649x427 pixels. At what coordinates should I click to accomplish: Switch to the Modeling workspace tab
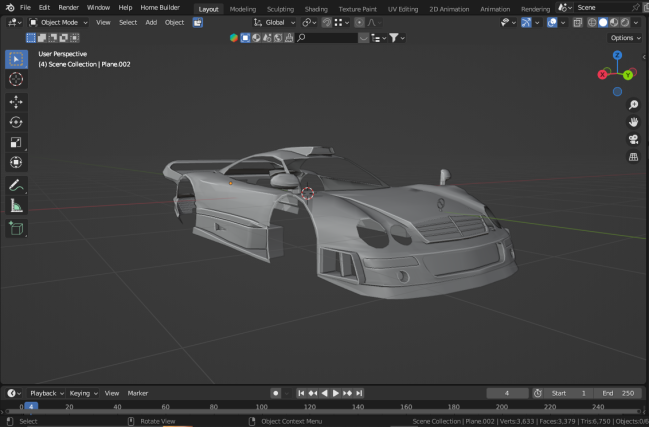[x=243, y=9]
